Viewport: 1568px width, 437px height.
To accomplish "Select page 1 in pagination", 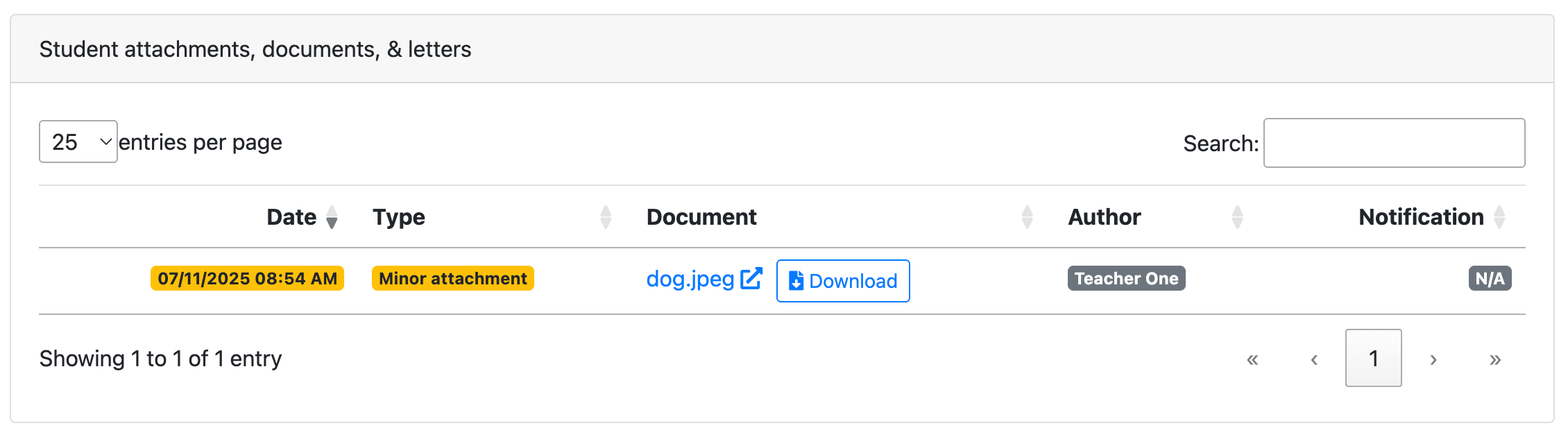I will tap(1373, 358).
